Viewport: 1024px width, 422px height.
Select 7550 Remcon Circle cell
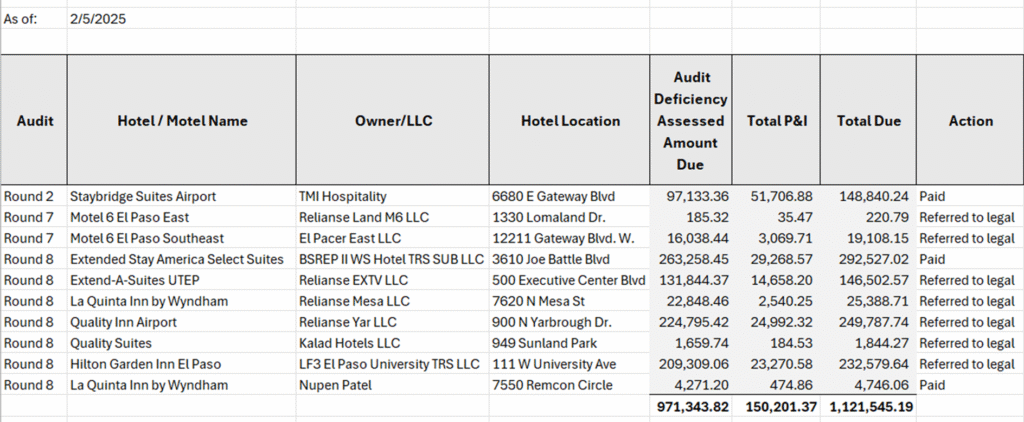569,385
